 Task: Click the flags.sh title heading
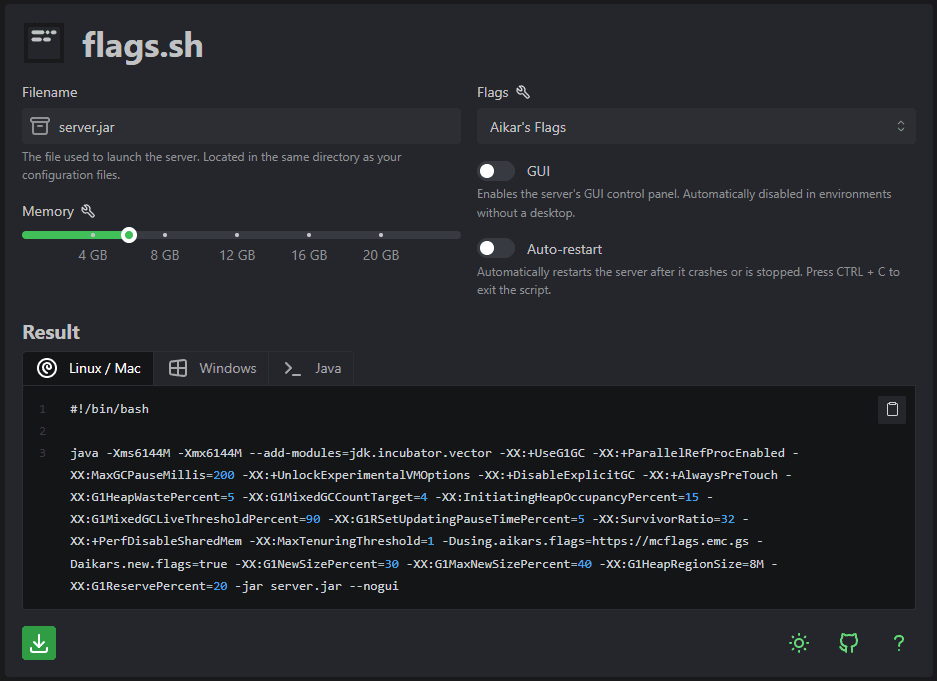click(x=142, y=45)
